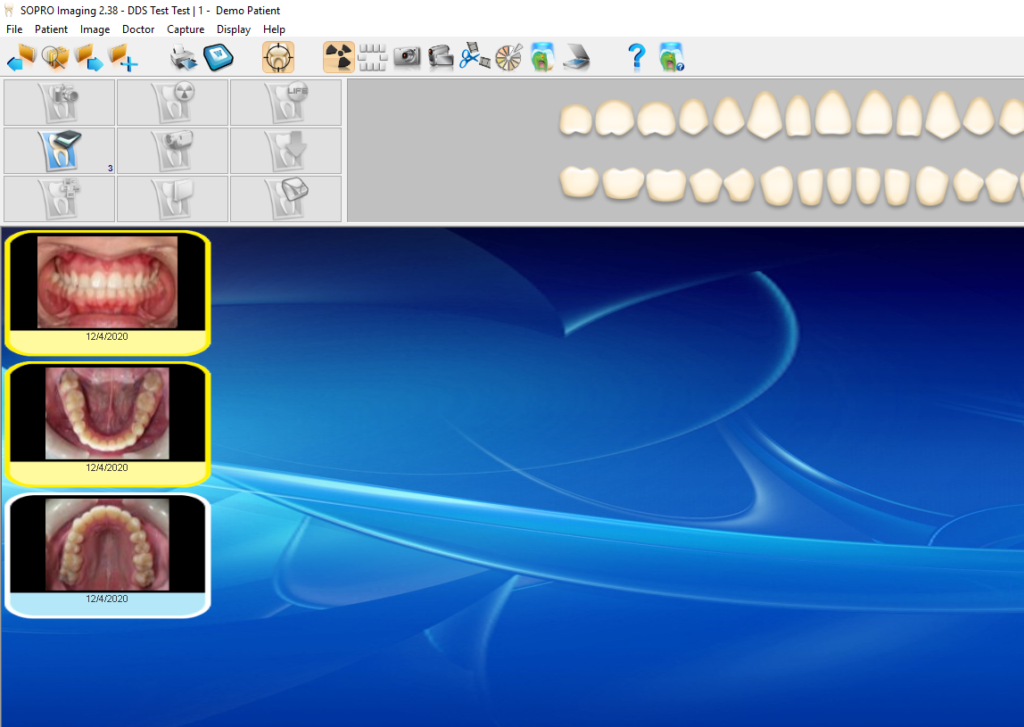Export to Word with blue W icon

218,57
